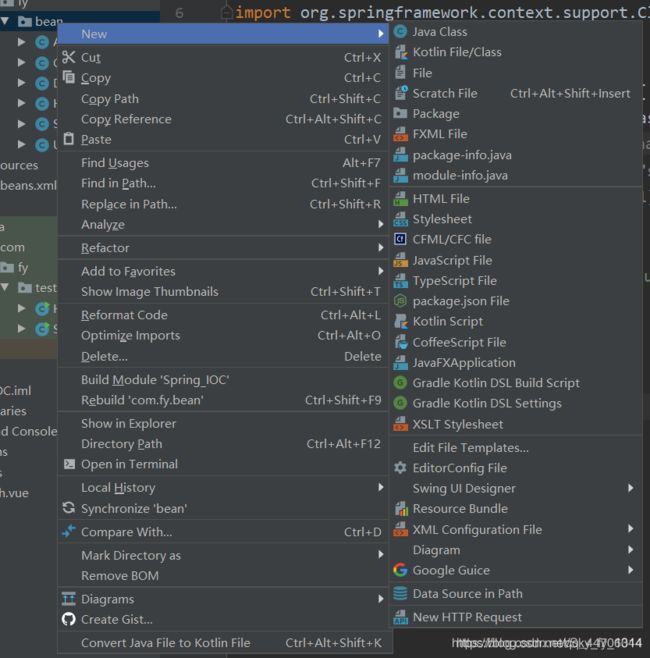The width and height of the screenshot is (650, 658).
Task: Click the Data Source in Path icon
Action: [401, 593]
